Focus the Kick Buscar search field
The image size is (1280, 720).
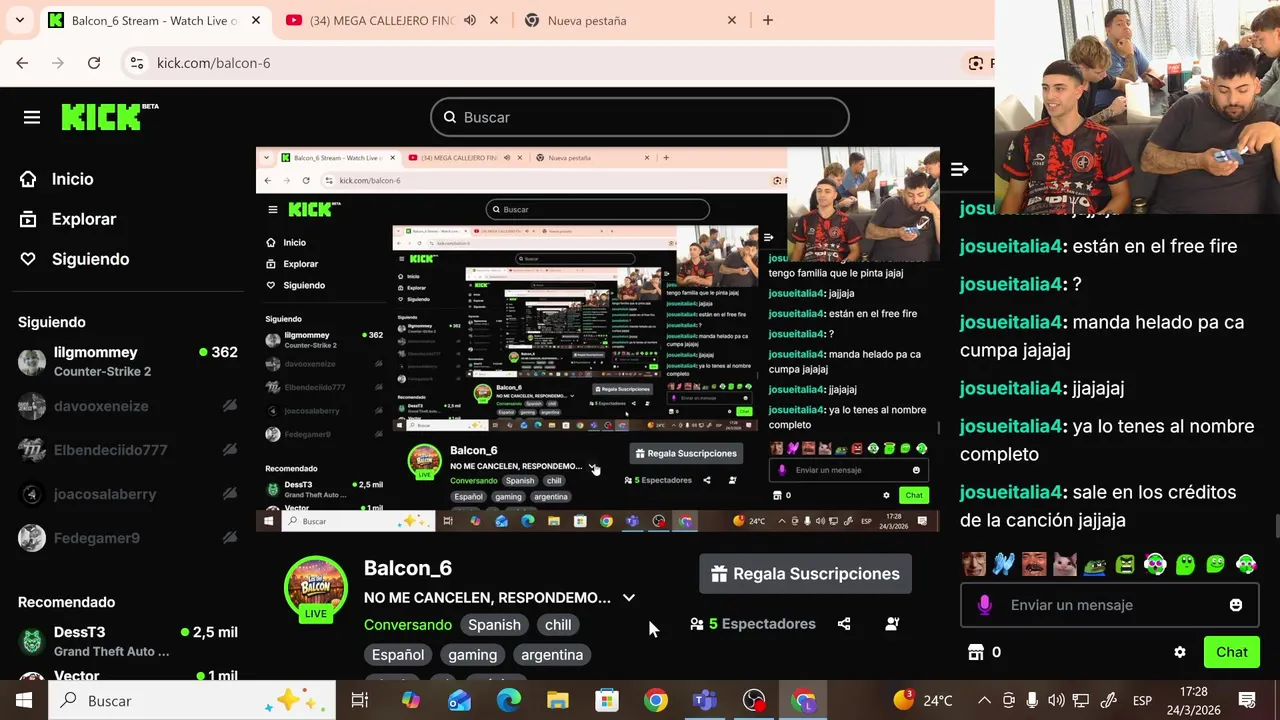pos(640,117)
